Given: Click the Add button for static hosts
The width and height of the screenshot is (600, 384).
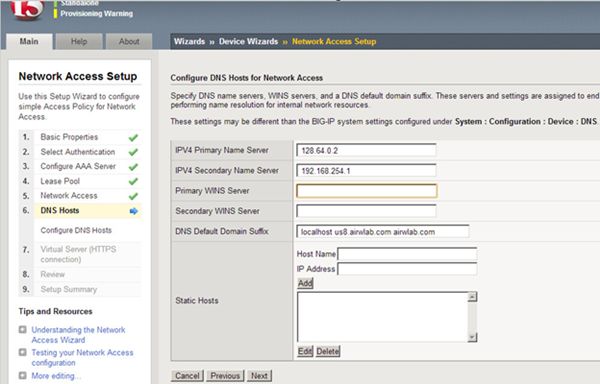Looking at the screenshot, I should coord(305,283).
